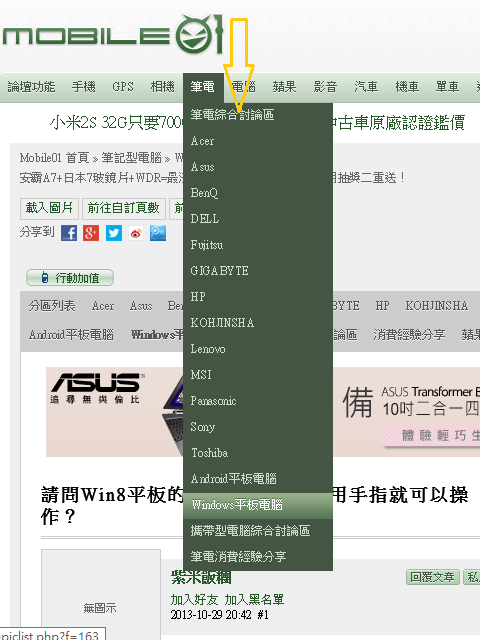Open 攜帶型電腦綜合討論區 from dropdown

258,531
